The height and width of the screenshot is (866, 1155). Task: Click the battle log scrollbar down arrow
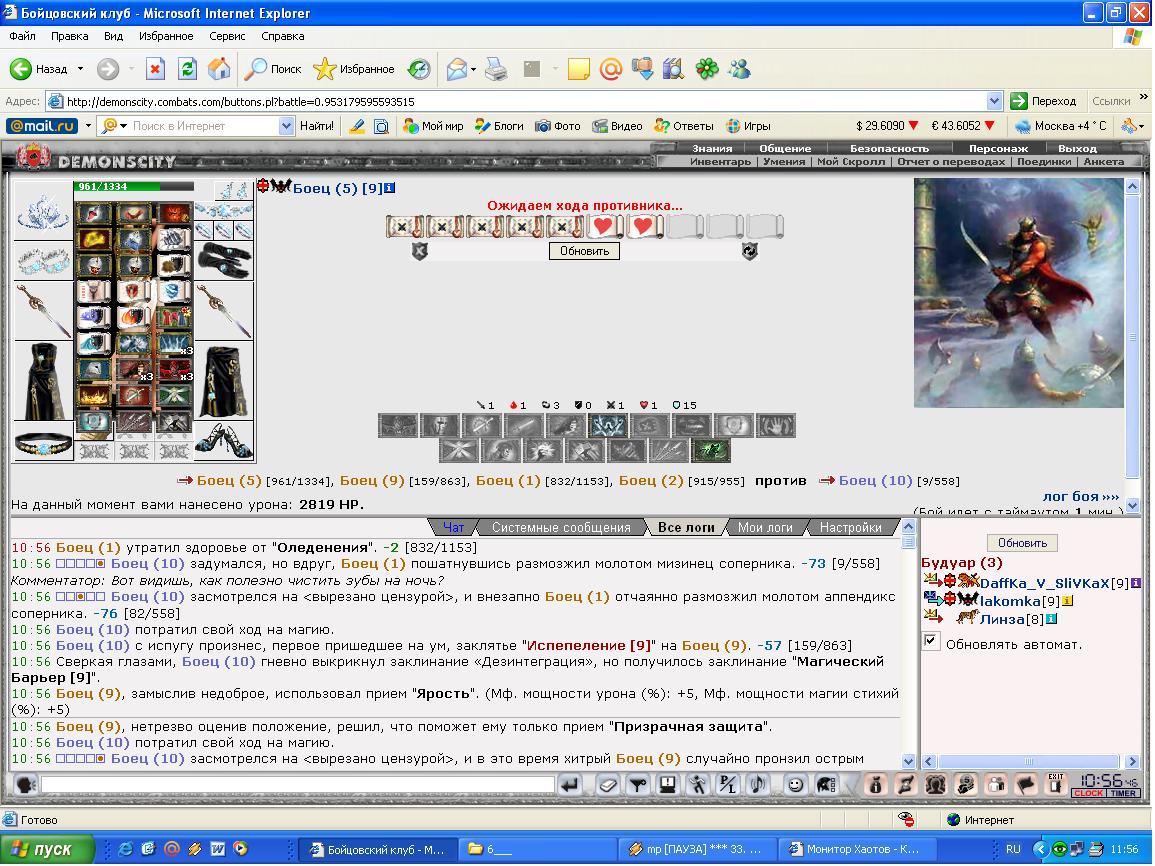[908, 761]
